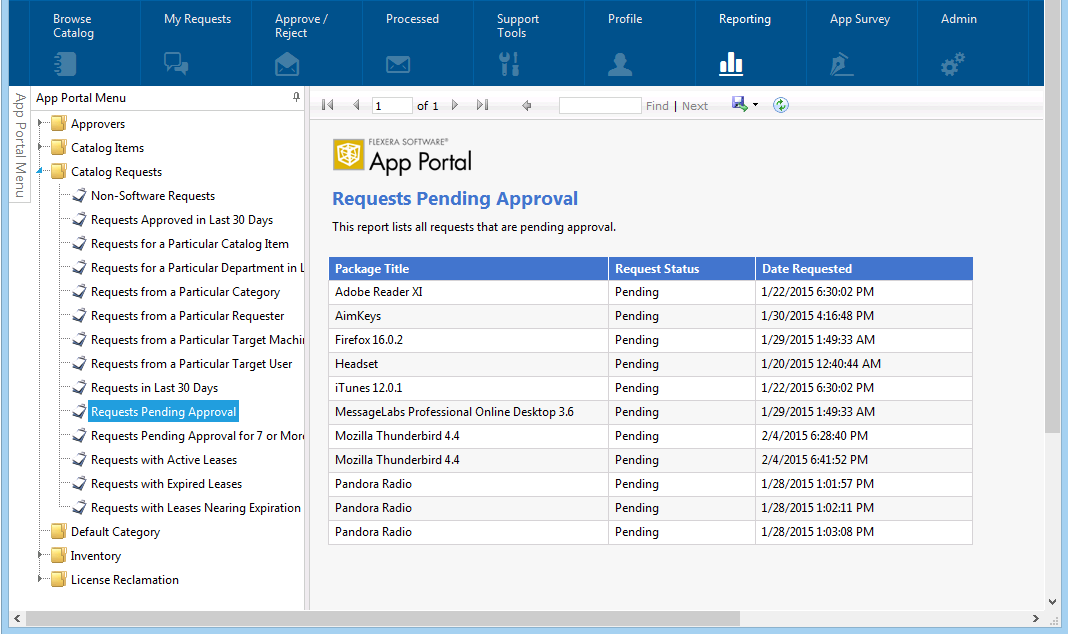The image size is (1068, 634).
Task: Click the horizontal scrollbar right arrow
Action: click(x=1035, y=618)
